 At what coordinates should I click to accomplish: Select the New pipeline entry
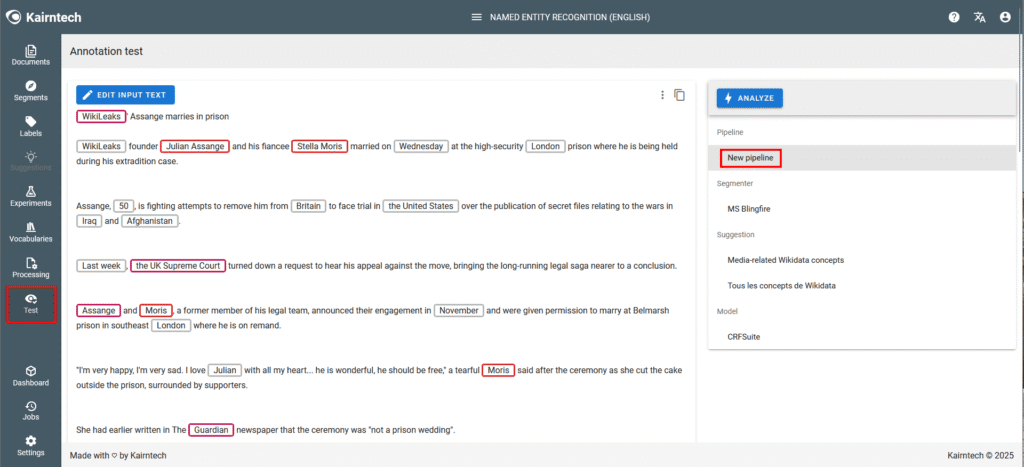click(x=749, y=158)
